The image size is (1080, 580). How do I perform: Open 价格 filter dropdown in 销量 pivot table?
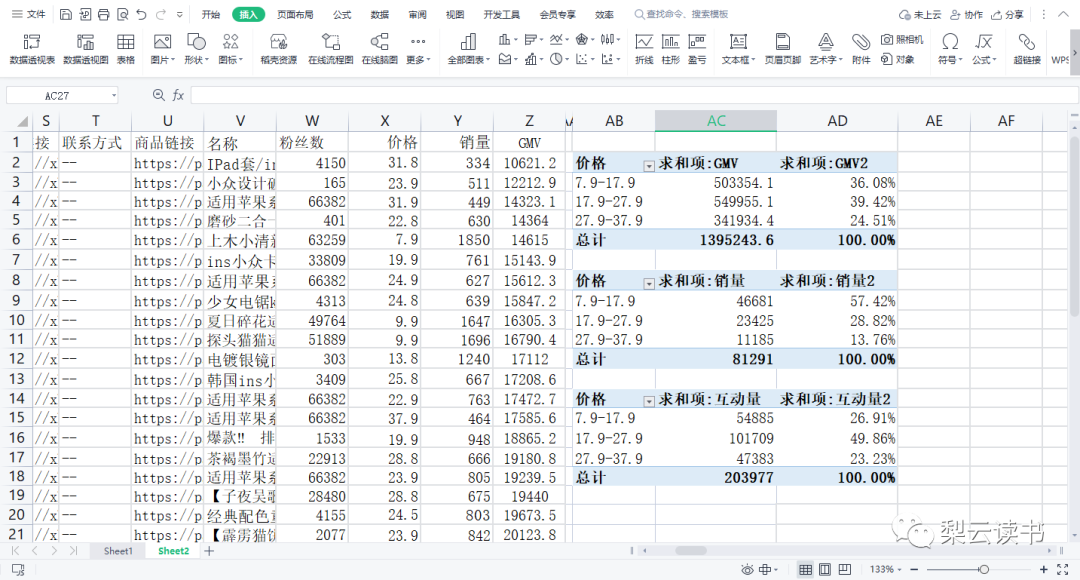[x=648, y=284]
